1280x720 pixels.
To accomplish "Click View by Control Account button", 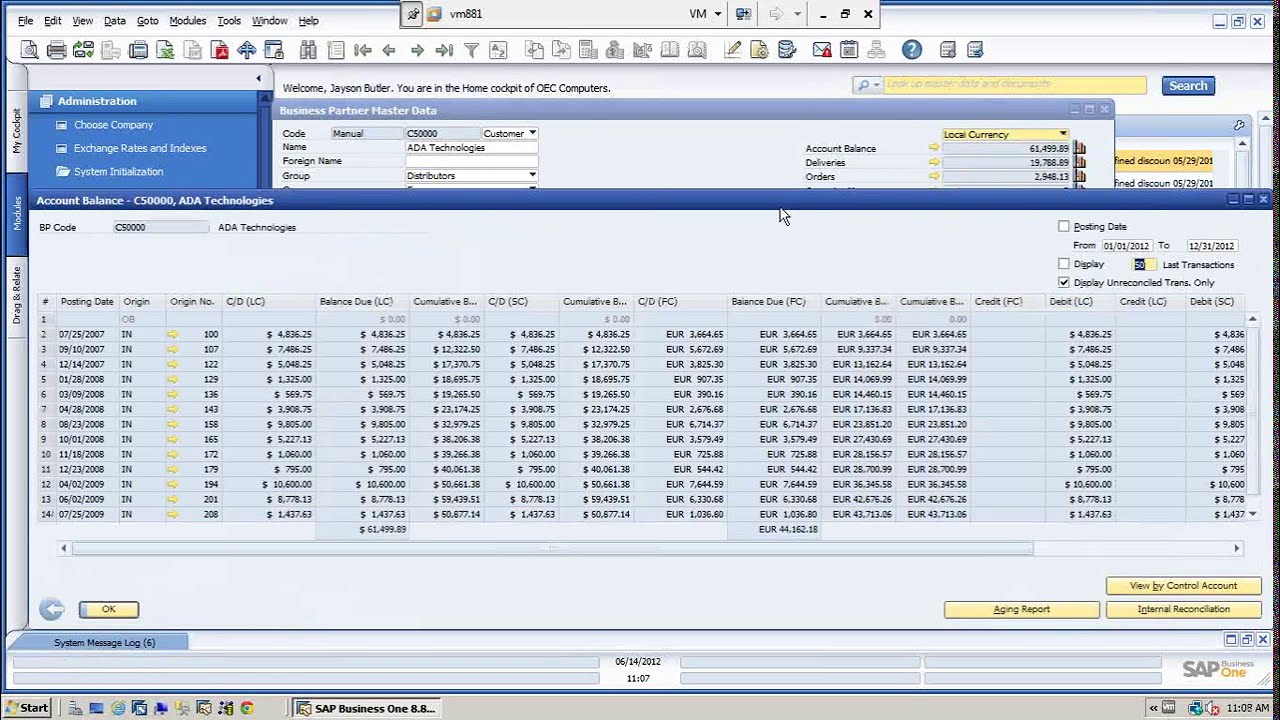I will coord(1183,586).
